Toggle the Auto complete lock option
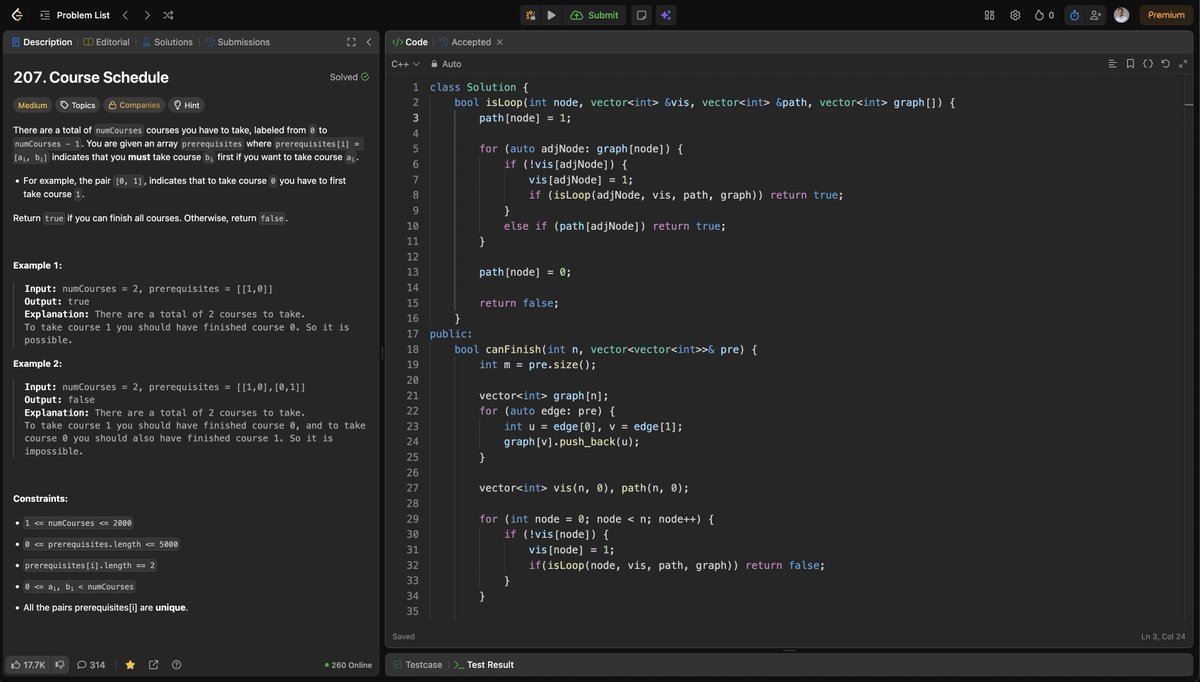 click(446, 64)
